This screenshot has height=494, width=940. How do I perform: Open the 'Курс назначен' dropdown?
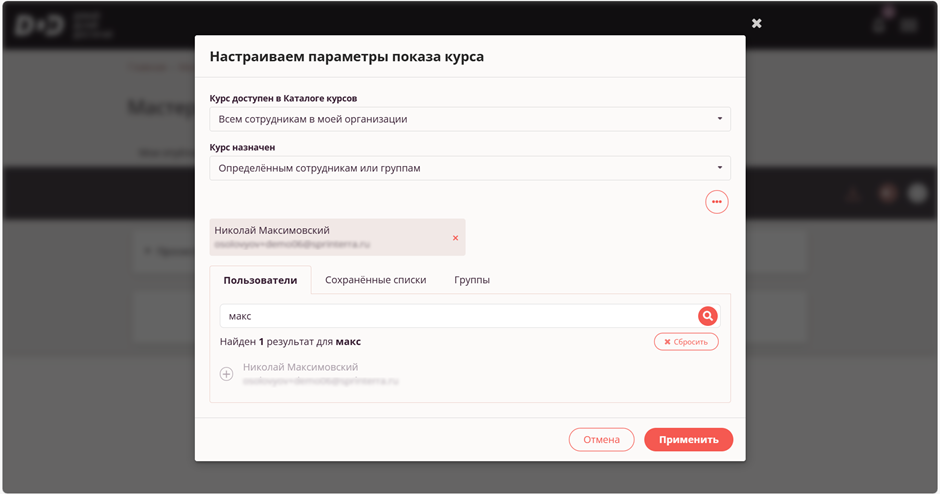click(x=470, y=168)
